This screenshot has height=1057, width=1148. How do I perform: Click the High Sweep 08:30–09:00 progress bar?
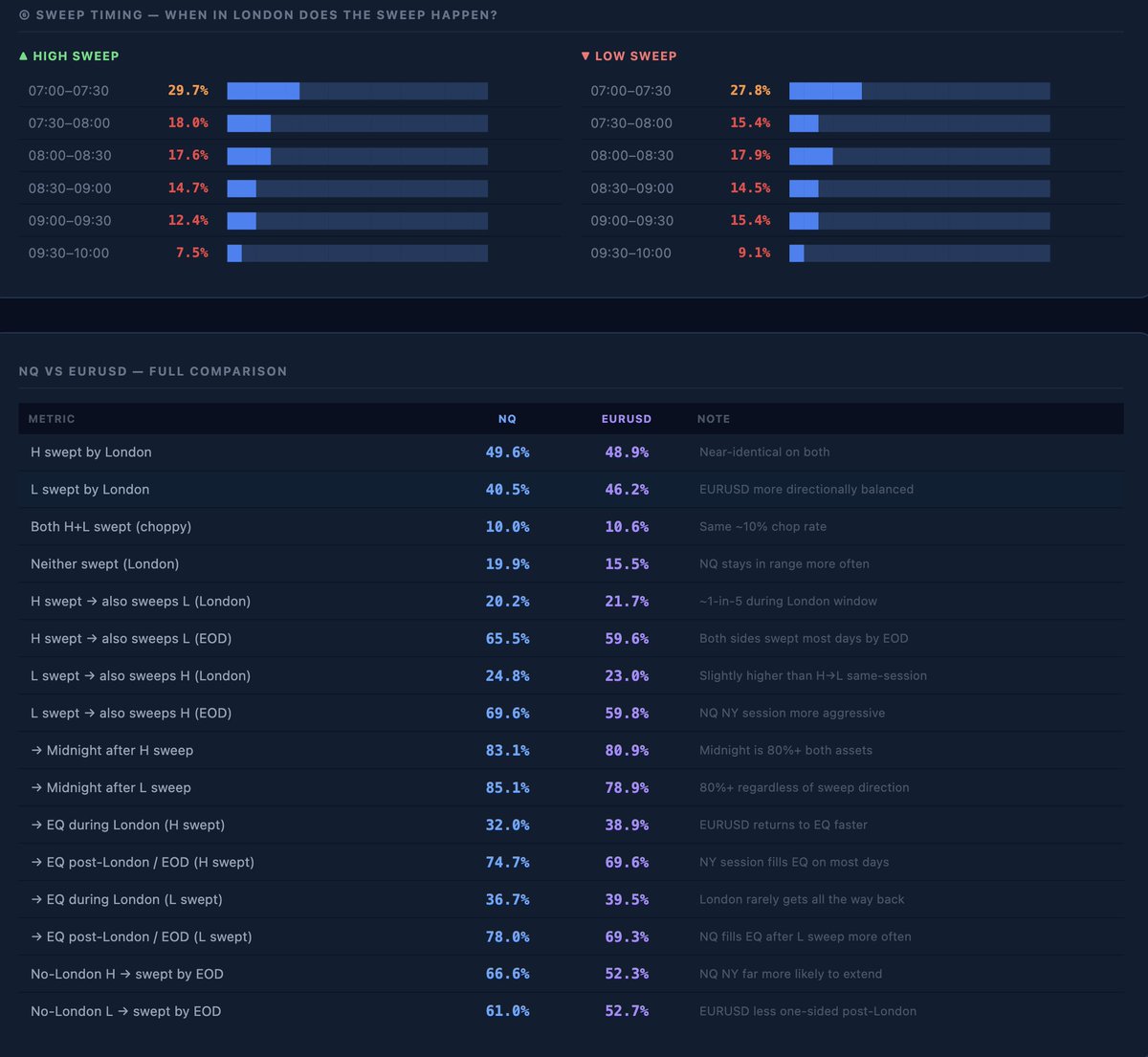pos(357,188)
